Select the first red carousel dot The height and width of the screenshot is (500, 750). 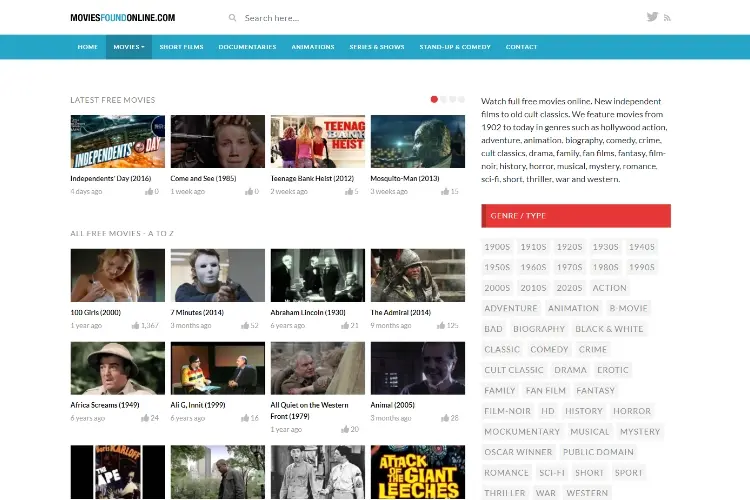[434, 100]
